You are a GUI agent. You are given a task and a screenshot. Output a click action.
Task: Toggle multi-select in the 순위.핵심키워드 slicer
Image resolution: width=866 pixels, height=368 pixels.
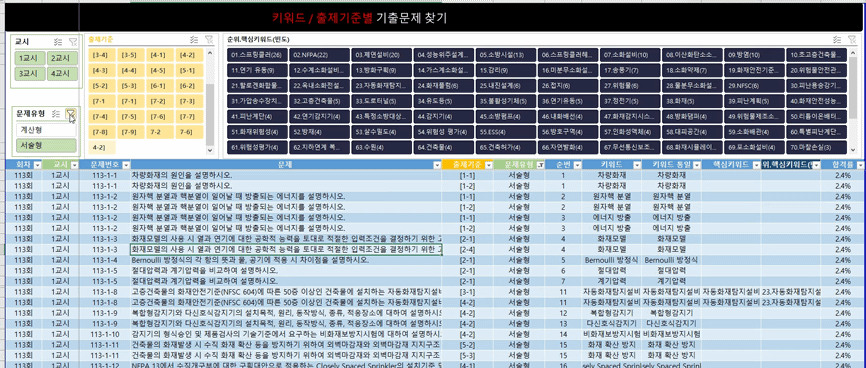coord(837,39)
